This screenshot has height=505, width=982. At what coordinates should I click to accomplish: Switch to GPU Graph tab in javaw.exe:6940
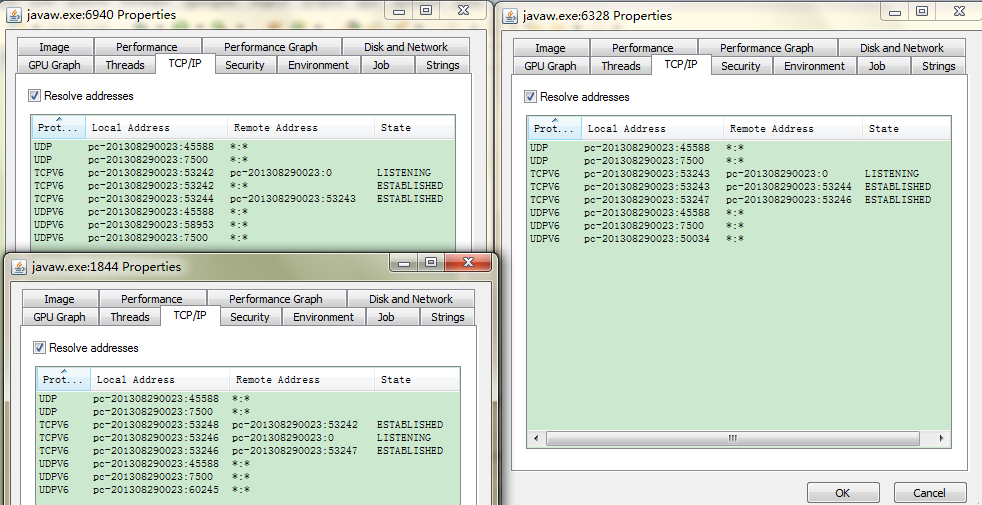point(54,65)
